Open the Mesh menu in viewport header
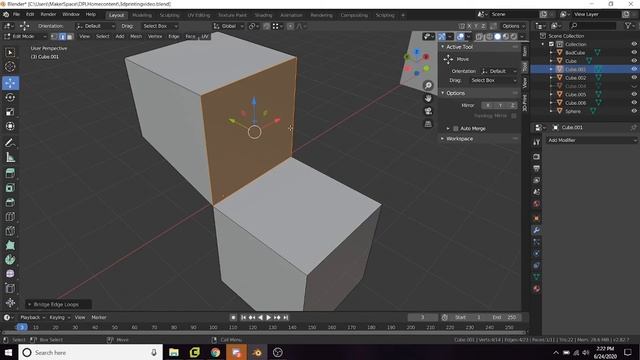Image resolution: width=640 pixels, height=360 pixels. [136, 36]
